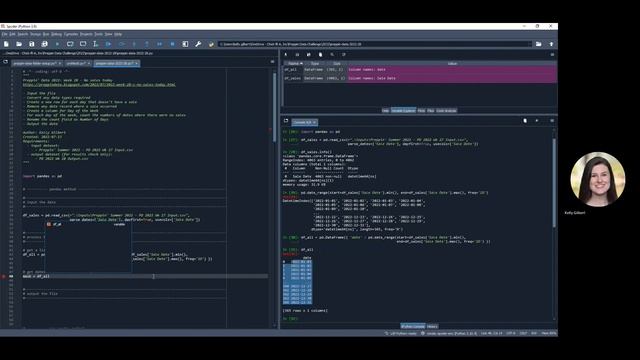Click the Run file play icon

(x=57, y=44)
